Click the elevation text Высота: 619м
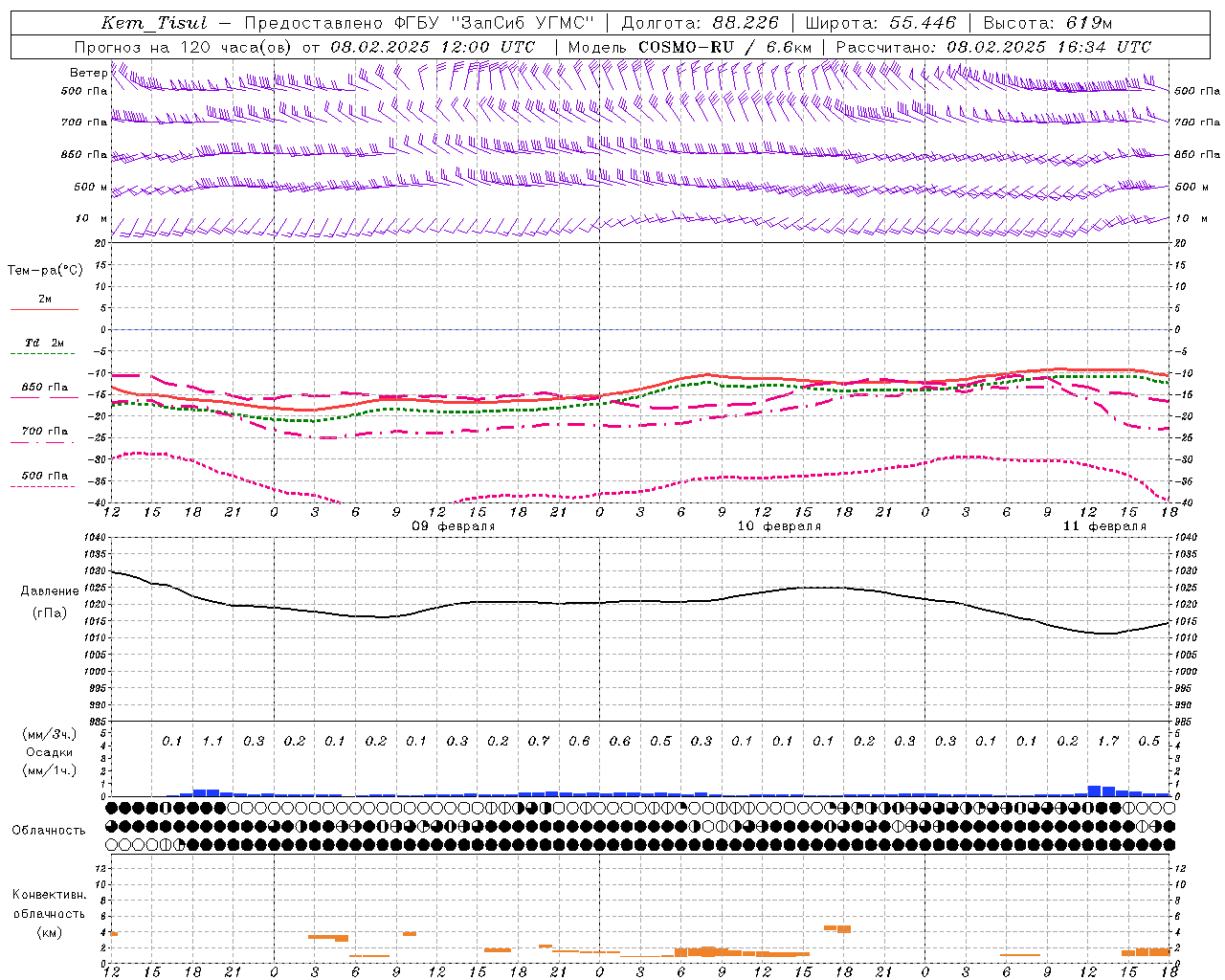The width and height of the screenshot is (1225, 980). [x=1048, y=23]
